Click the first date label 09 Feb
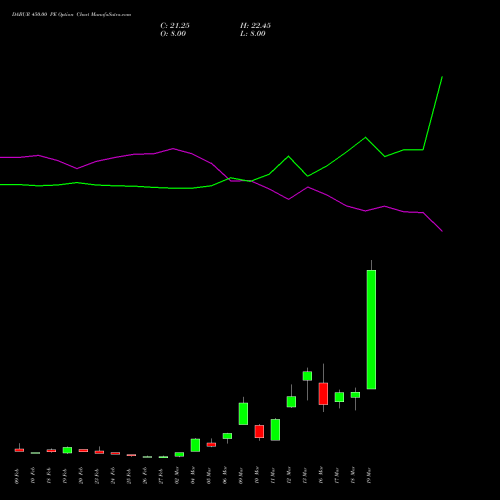The height and width of the screenshot is (500, 500). [x=17, y=476]
